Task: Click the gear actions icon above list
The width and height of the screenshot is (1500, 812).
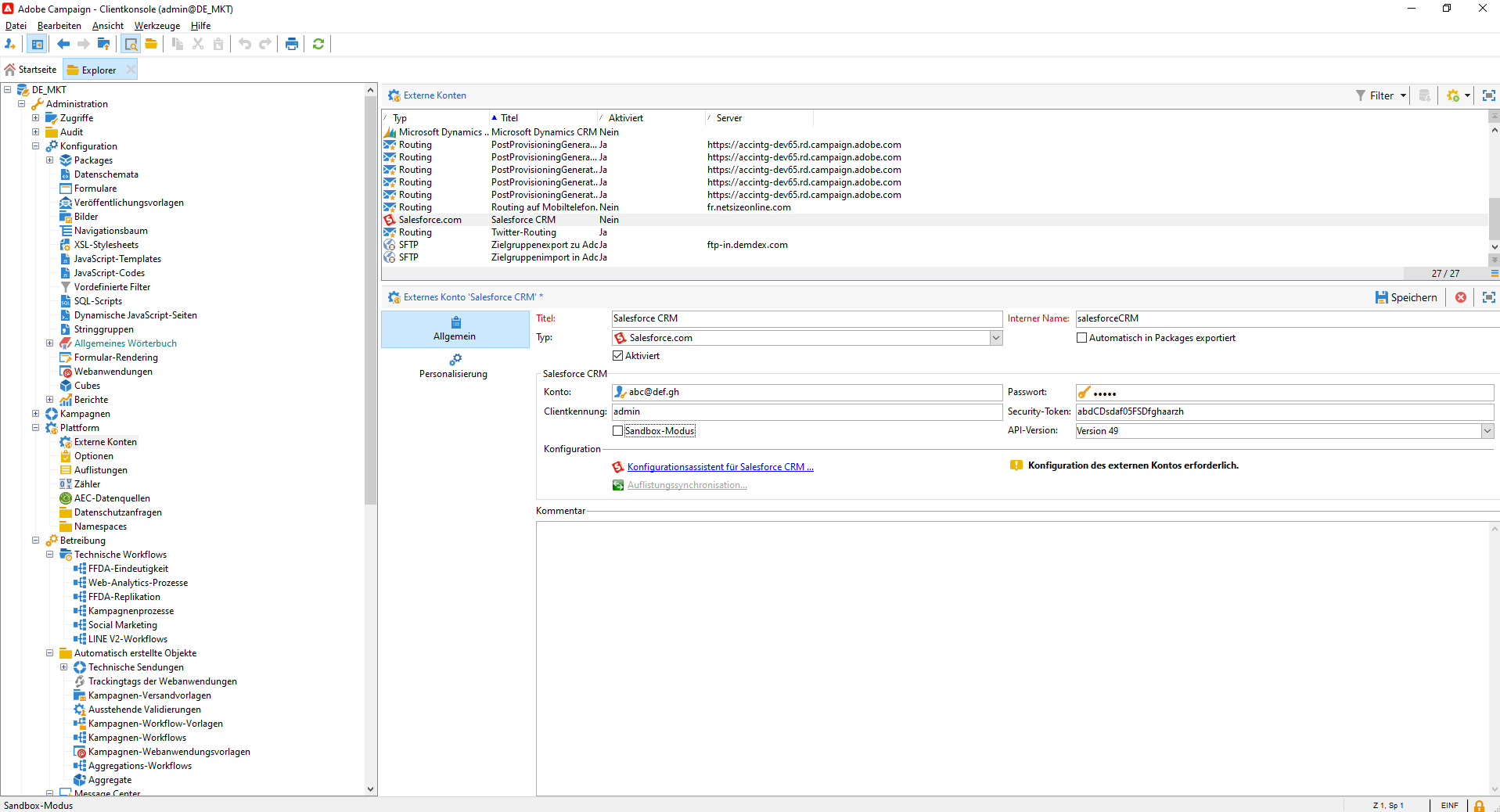Action: coord(1453,95)
